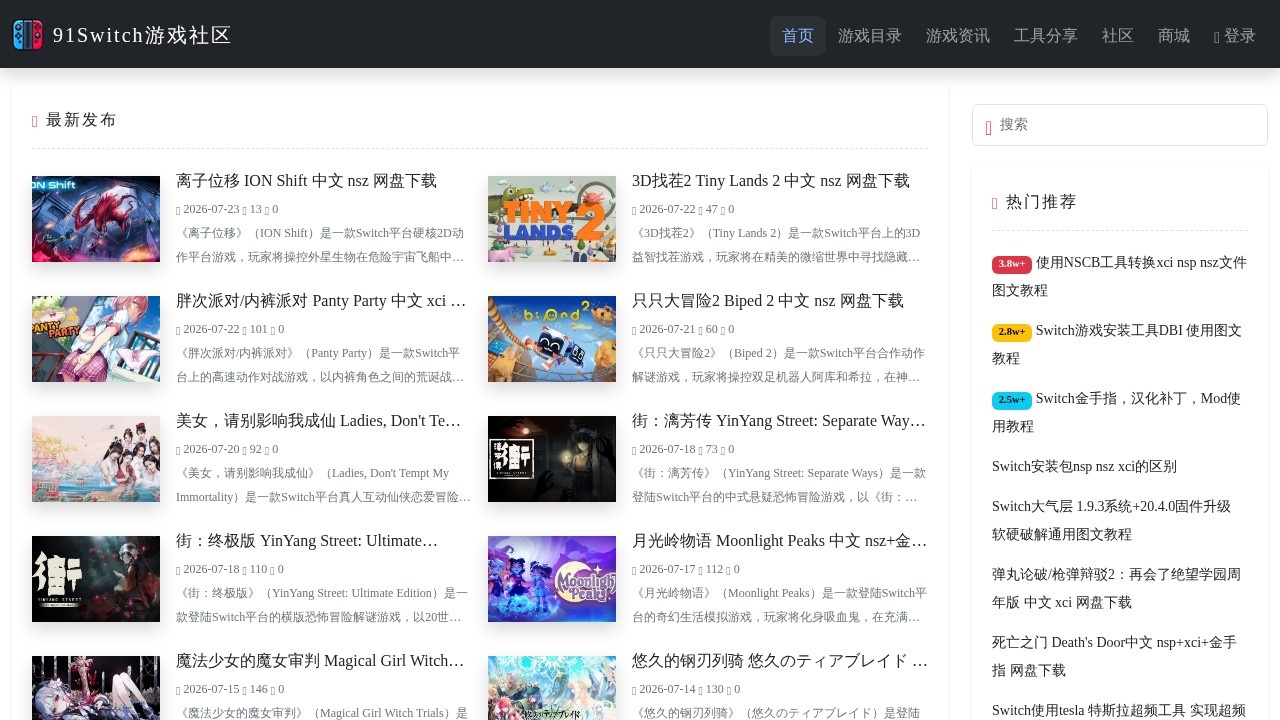Click the 《胖次派对/内裤派对》 description excerpt

322,365
